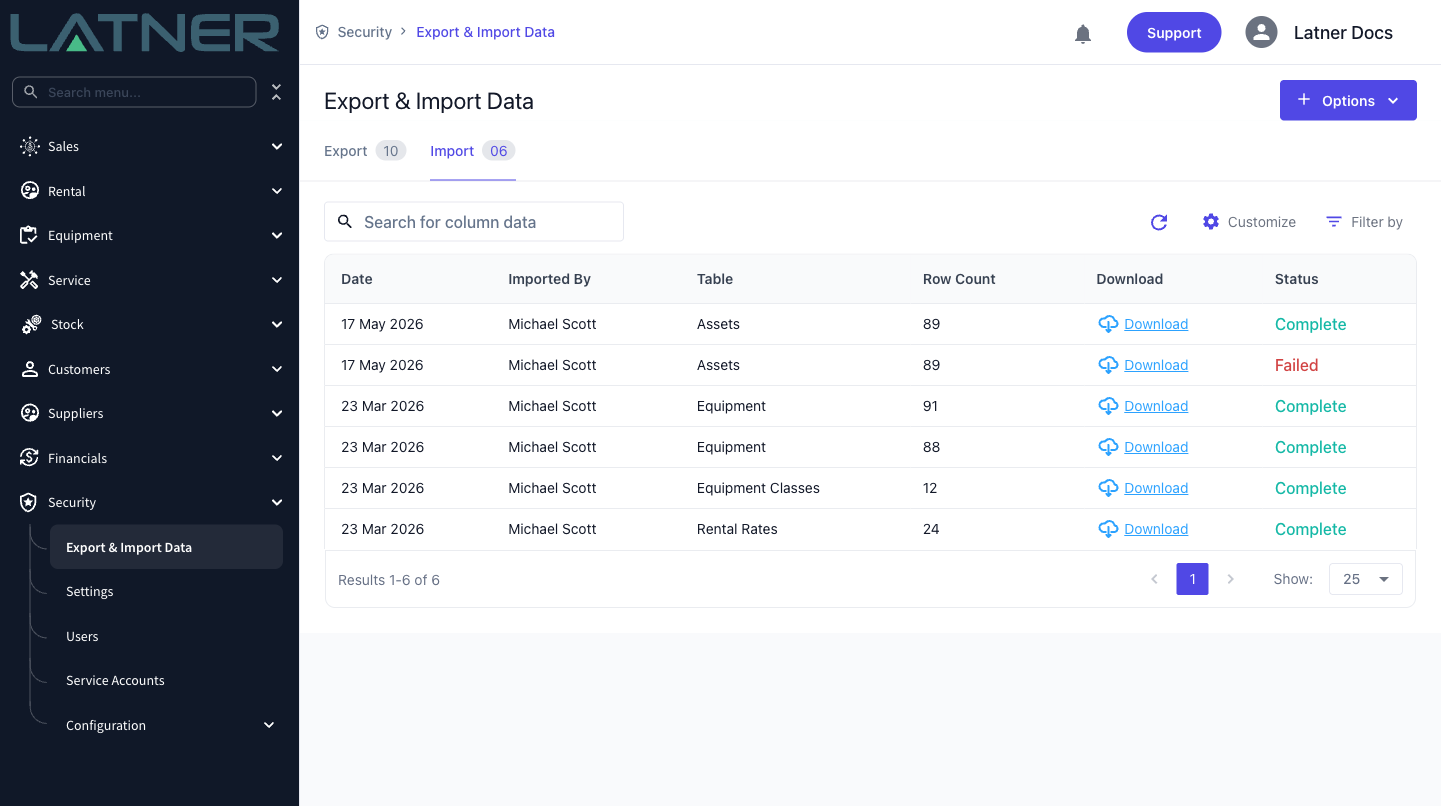Expand the Customers menu chevron
The height and width of the screenshot is (806, 1441).
point(277,369)
